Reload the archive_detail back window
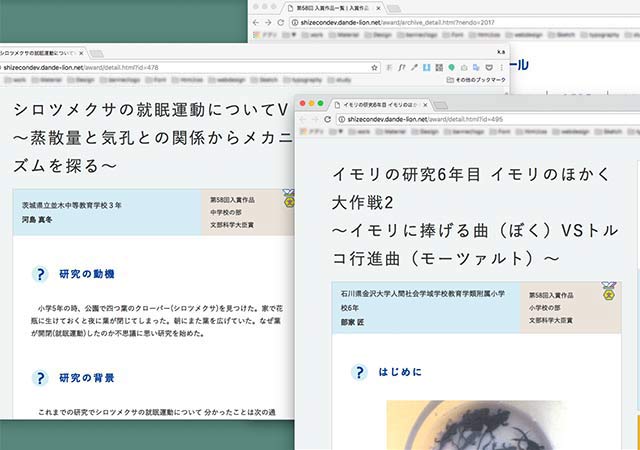The width and height of the screenshot is (640, 450). coord(280,22)
